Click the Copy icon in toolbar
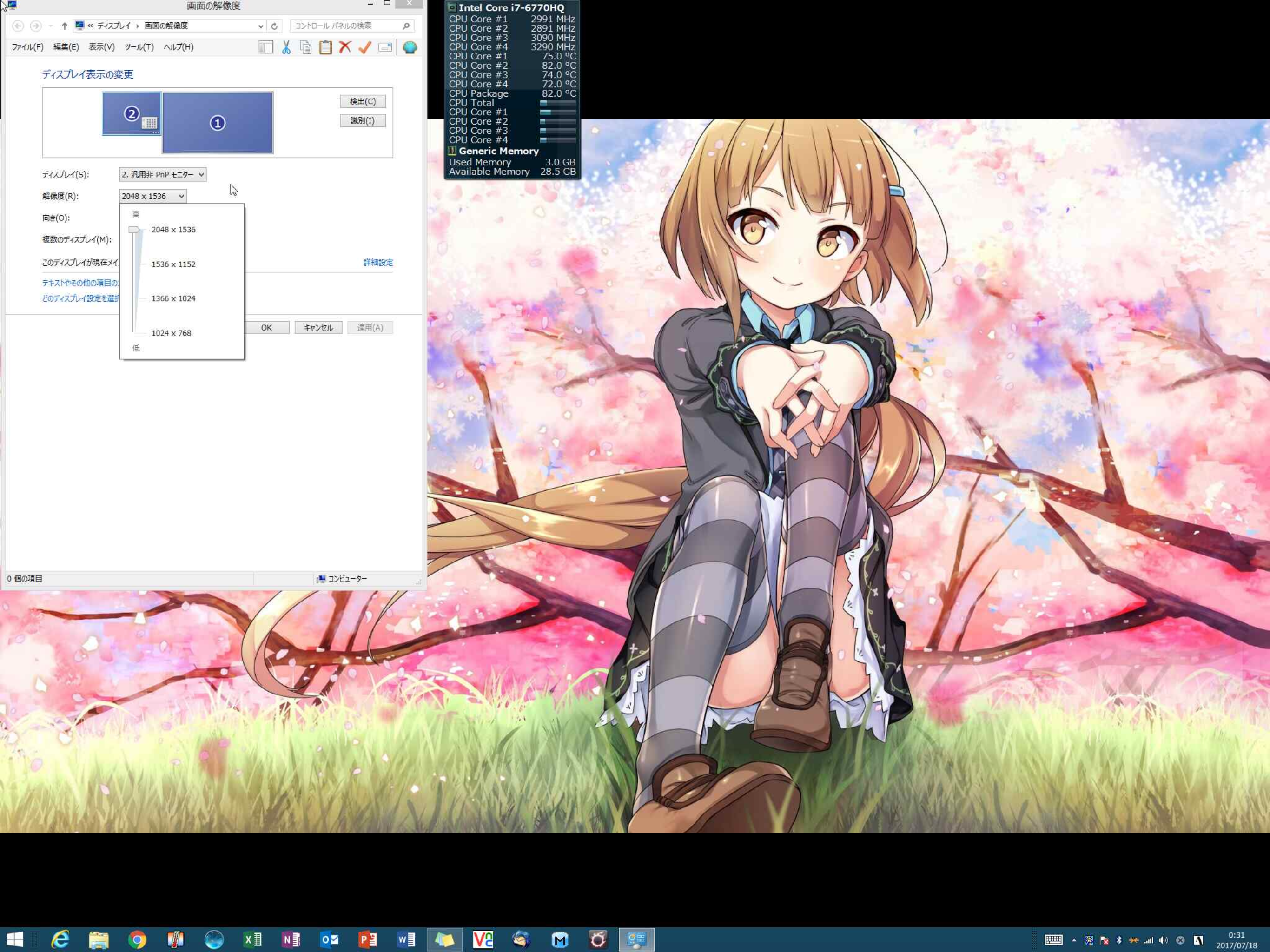Screen dimensions: 1270x952 (x=305, y=47)
